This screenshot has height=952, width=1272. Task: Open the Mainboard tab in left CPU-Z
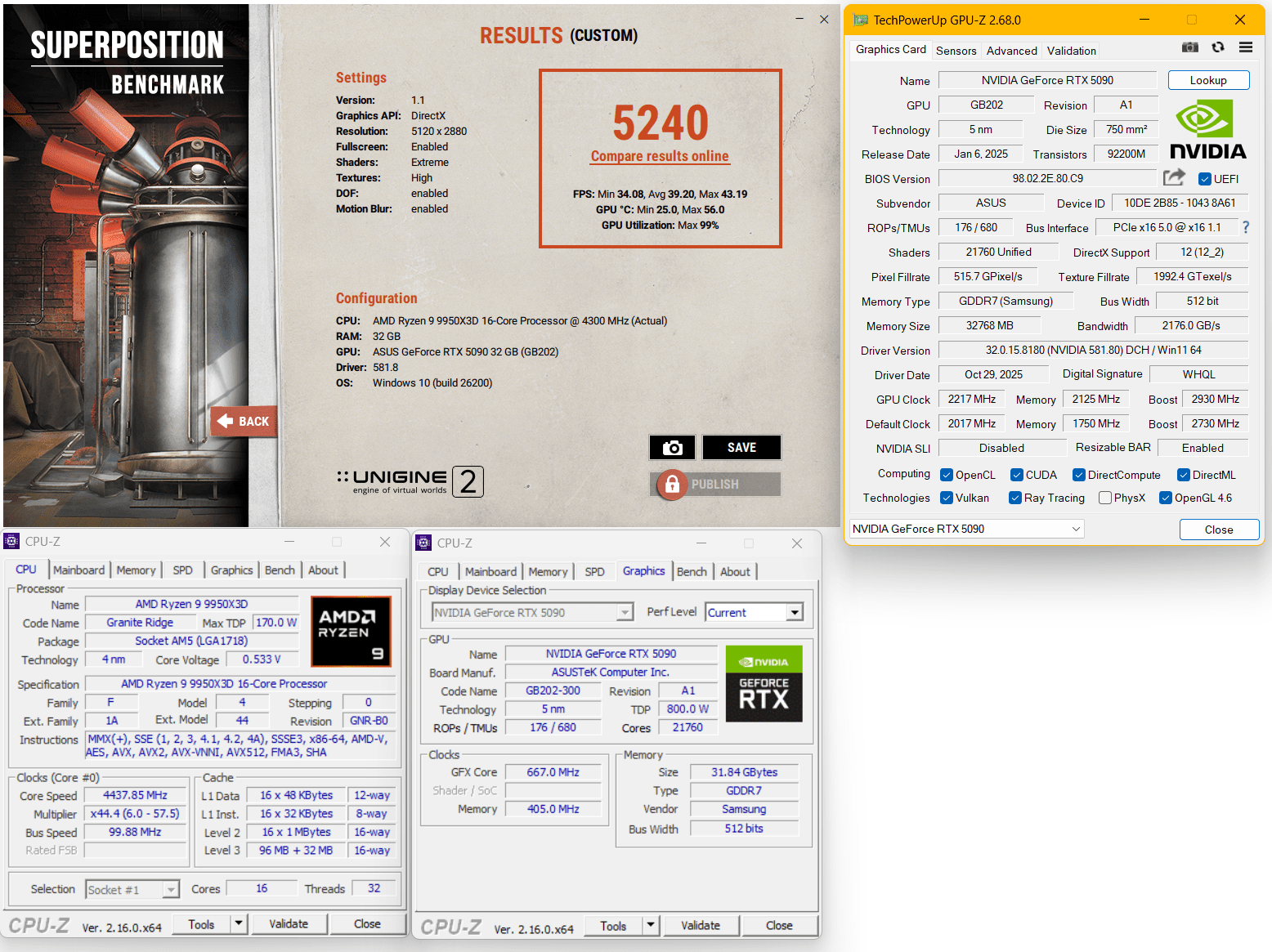coord(78,570)
